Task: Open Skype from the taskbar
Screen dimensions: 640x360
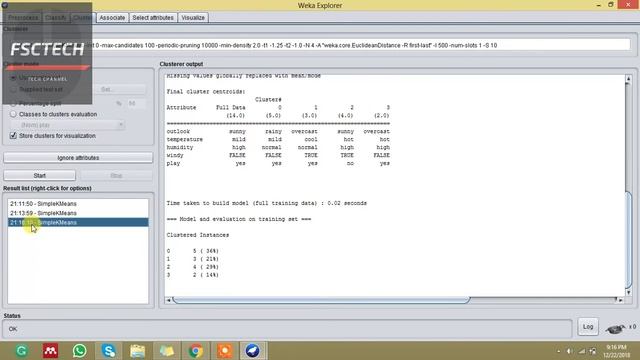Action: 109,351
